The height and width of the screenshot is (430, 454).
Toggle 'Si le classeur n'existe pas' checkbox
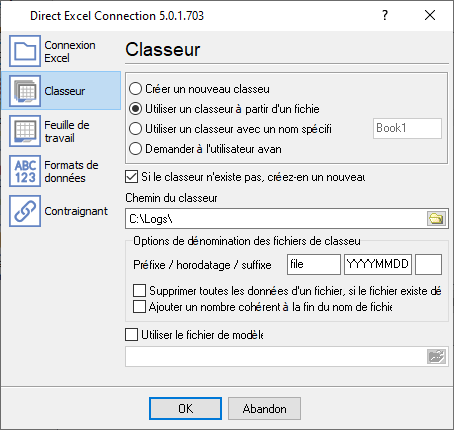coord(132,177)
